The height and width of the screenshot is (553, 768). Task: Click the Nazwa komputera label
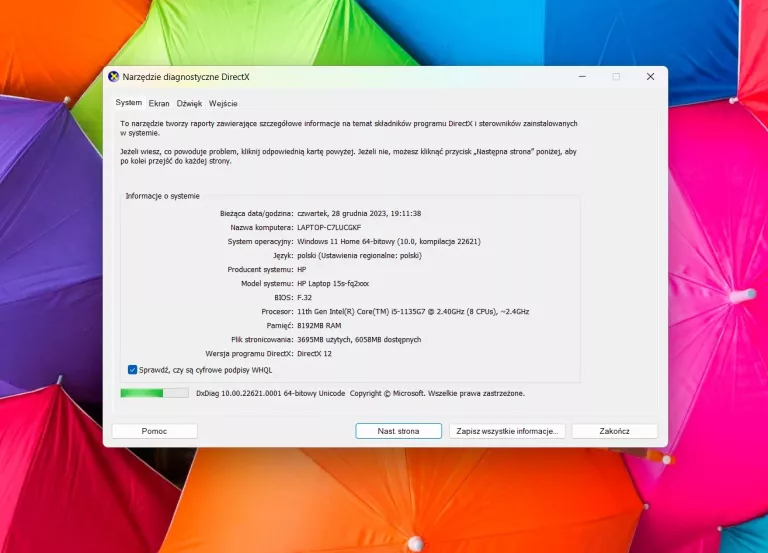click(262, 227)
